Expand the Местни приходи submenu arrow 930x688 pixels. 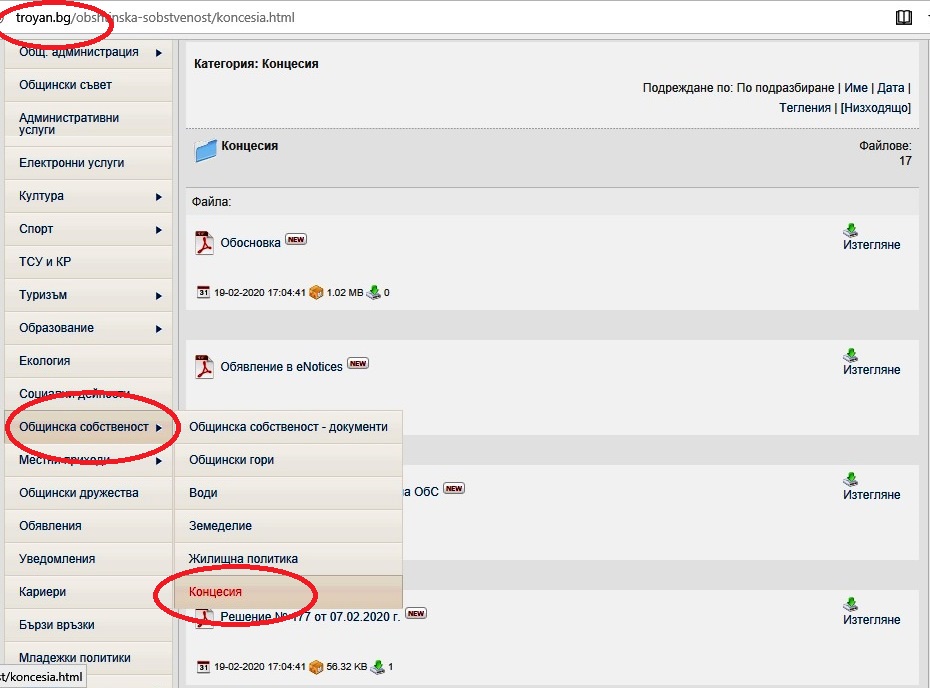pyautogui.click(x=158, y=461)
